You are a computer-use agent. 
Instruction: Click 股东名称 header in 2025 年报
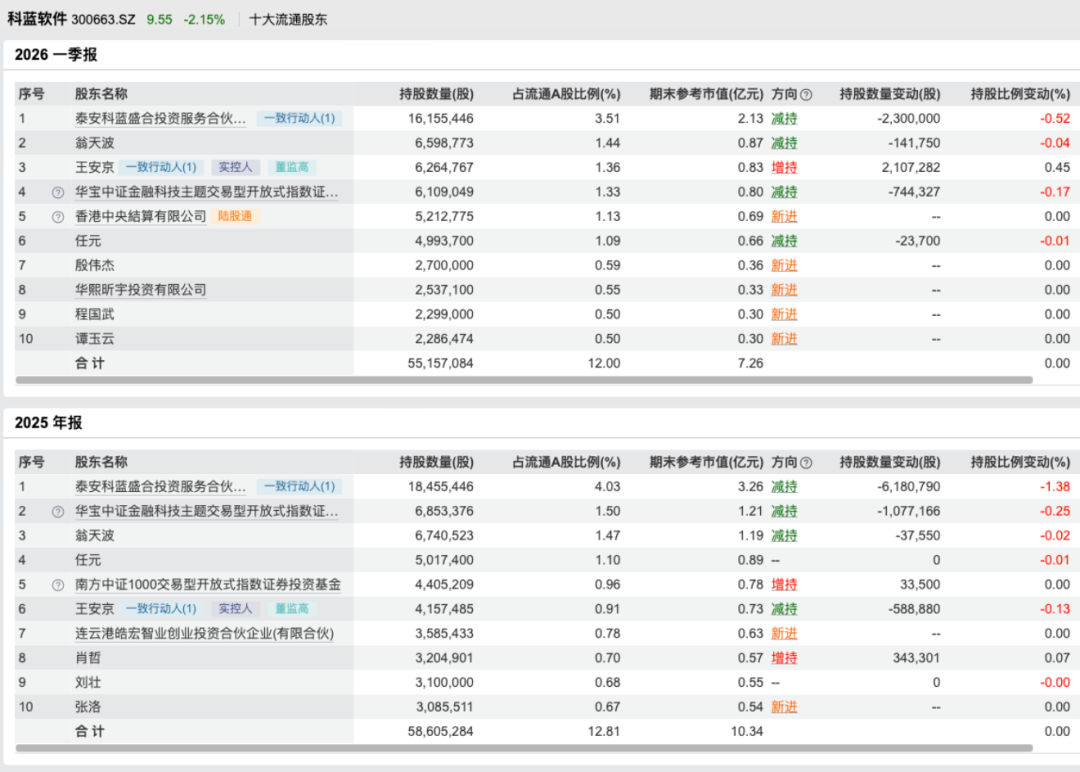pos(101,463)
